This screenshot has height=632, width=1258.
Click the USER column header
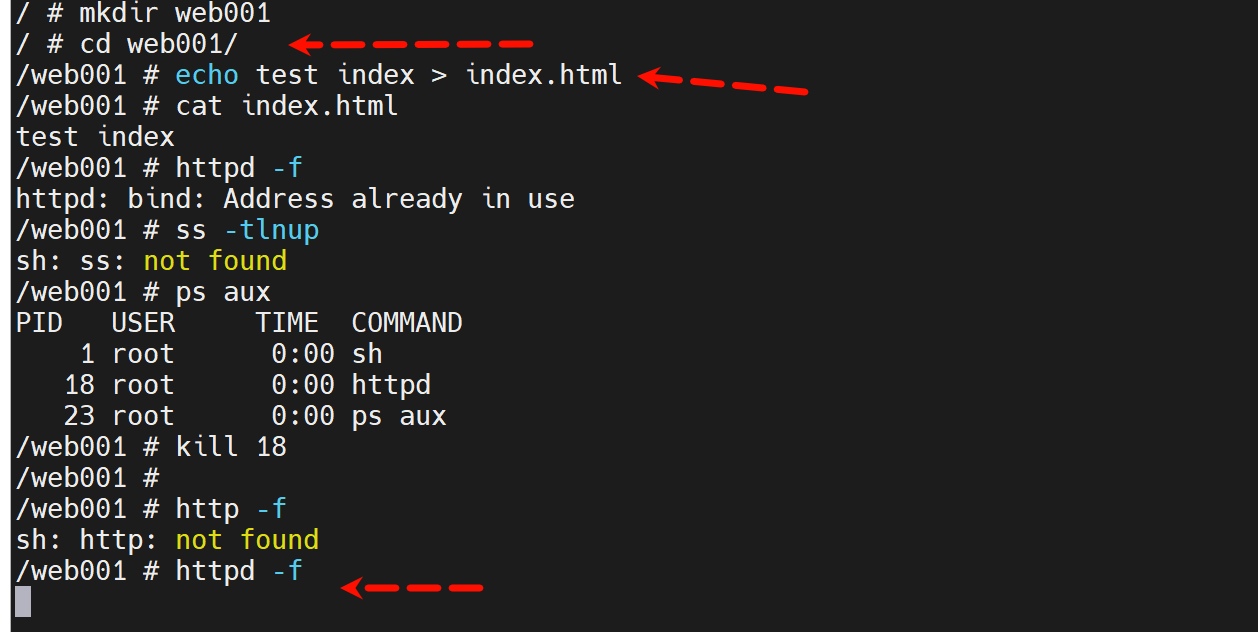pos(143,323)
